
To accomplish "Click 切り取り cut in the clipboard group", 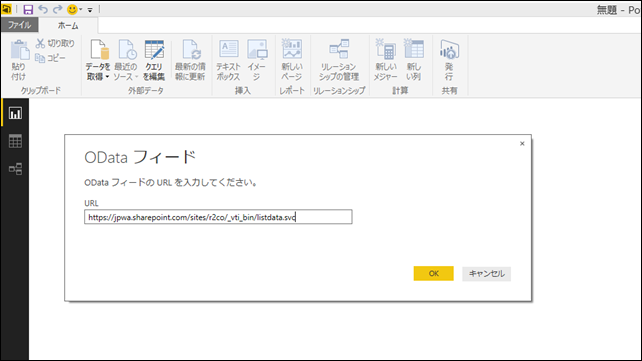I will 55,43.
